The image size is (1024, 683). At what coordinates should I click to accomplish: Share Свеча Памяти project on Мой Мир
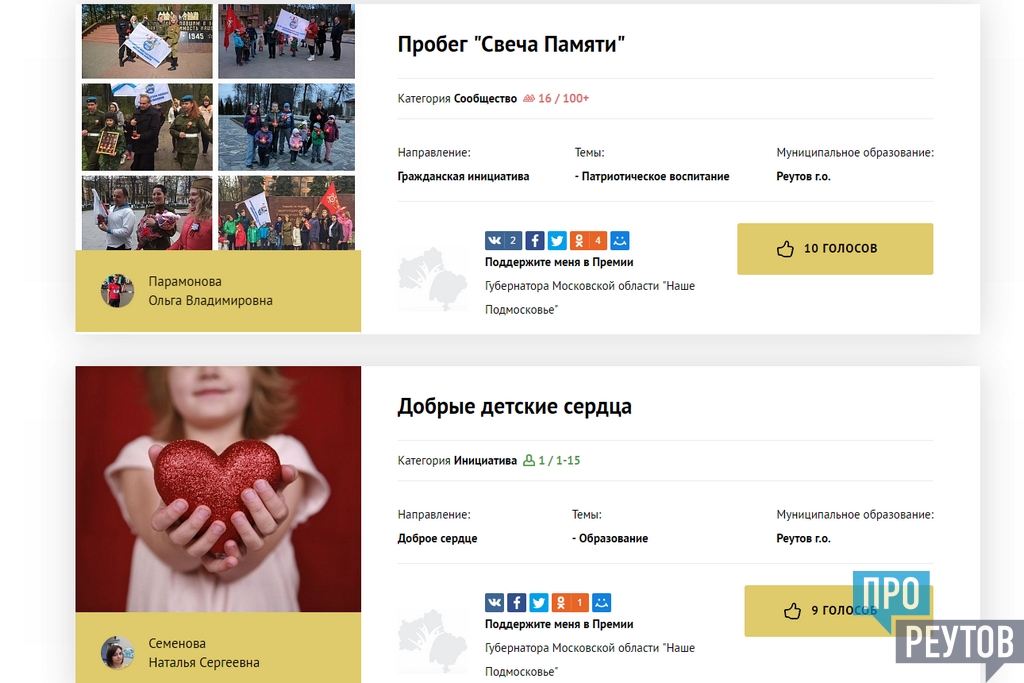point(620,240)
